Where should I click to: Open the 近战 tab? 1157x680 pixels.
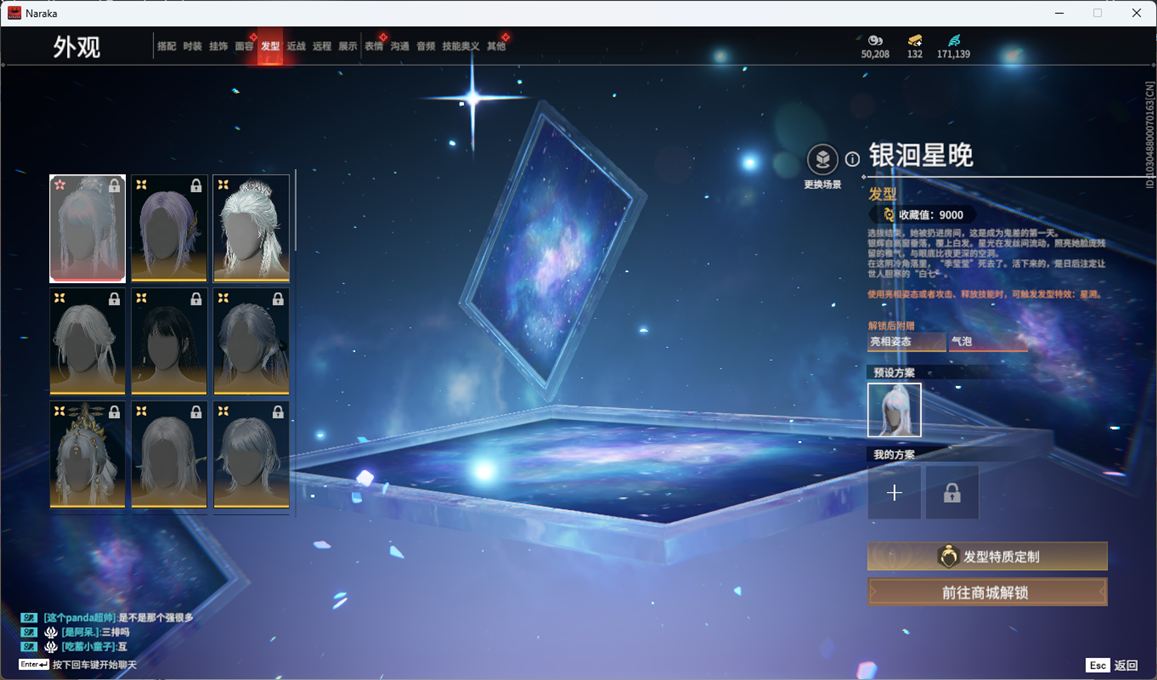pyautogui.click(x=296, y=46)
